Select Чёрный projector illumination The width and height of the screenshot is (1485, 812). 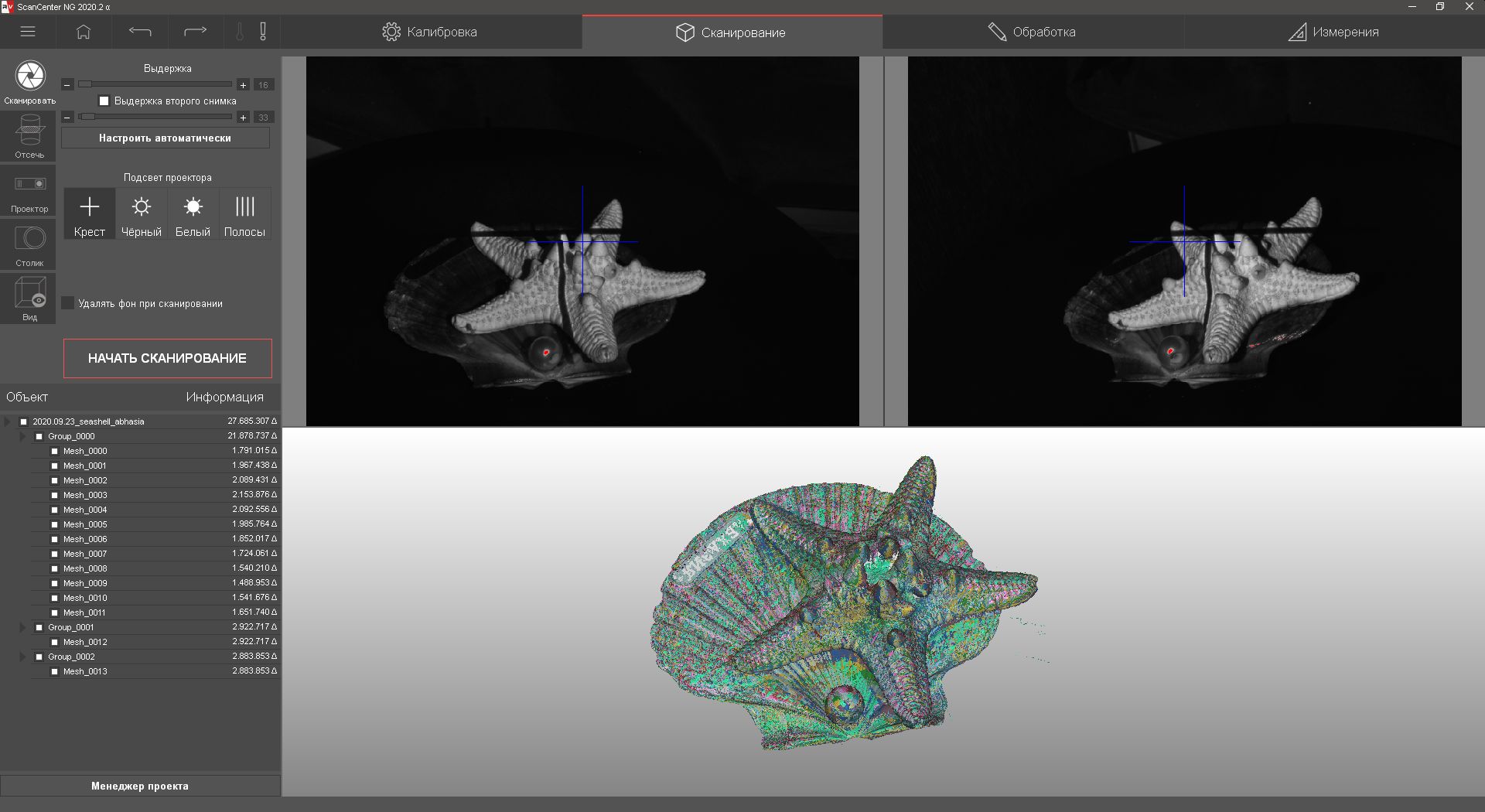[x=142, y=214]
